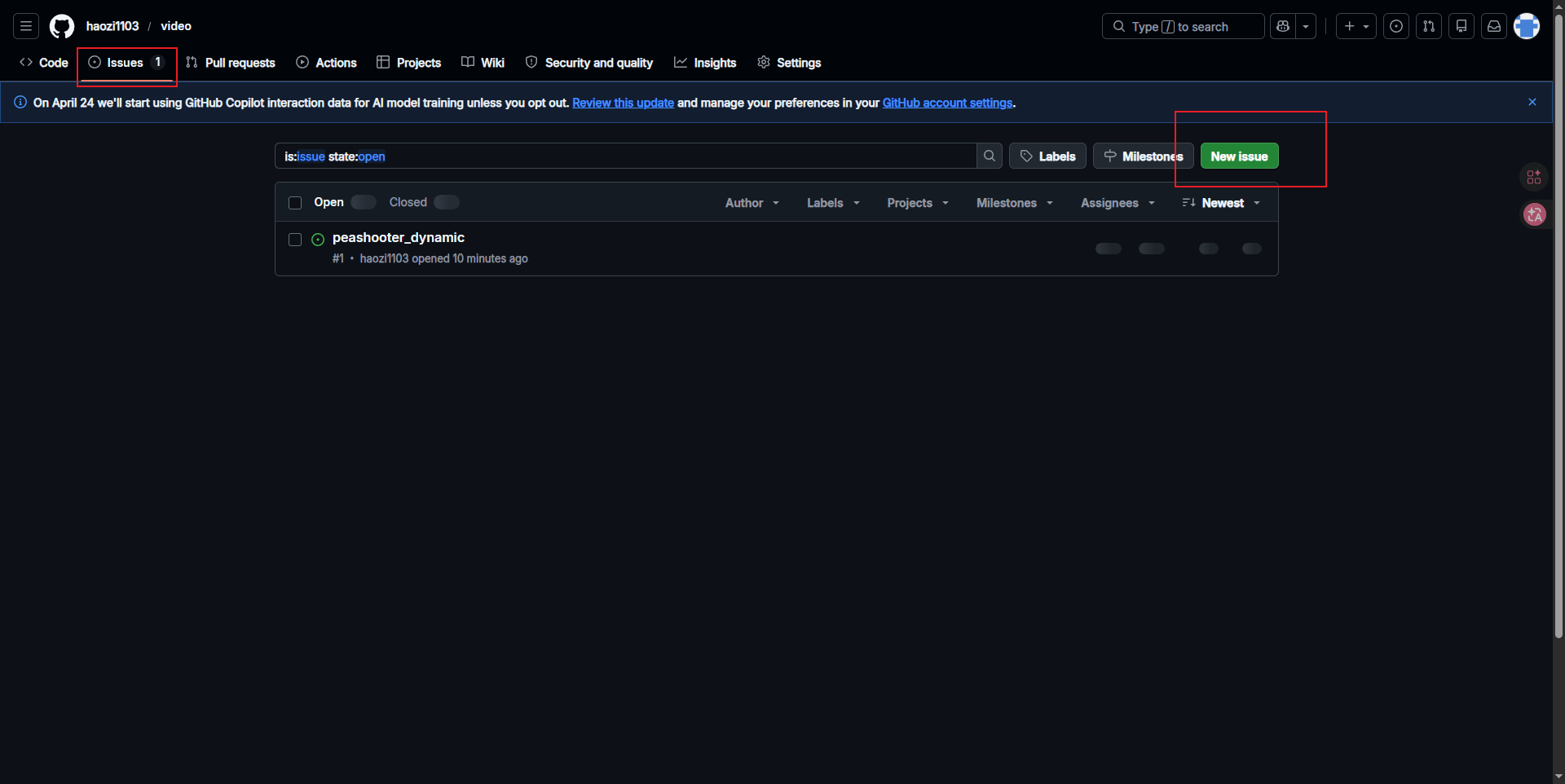Show Open issues filter
This screenshot has height=784, width=1565.
point(344,202)
